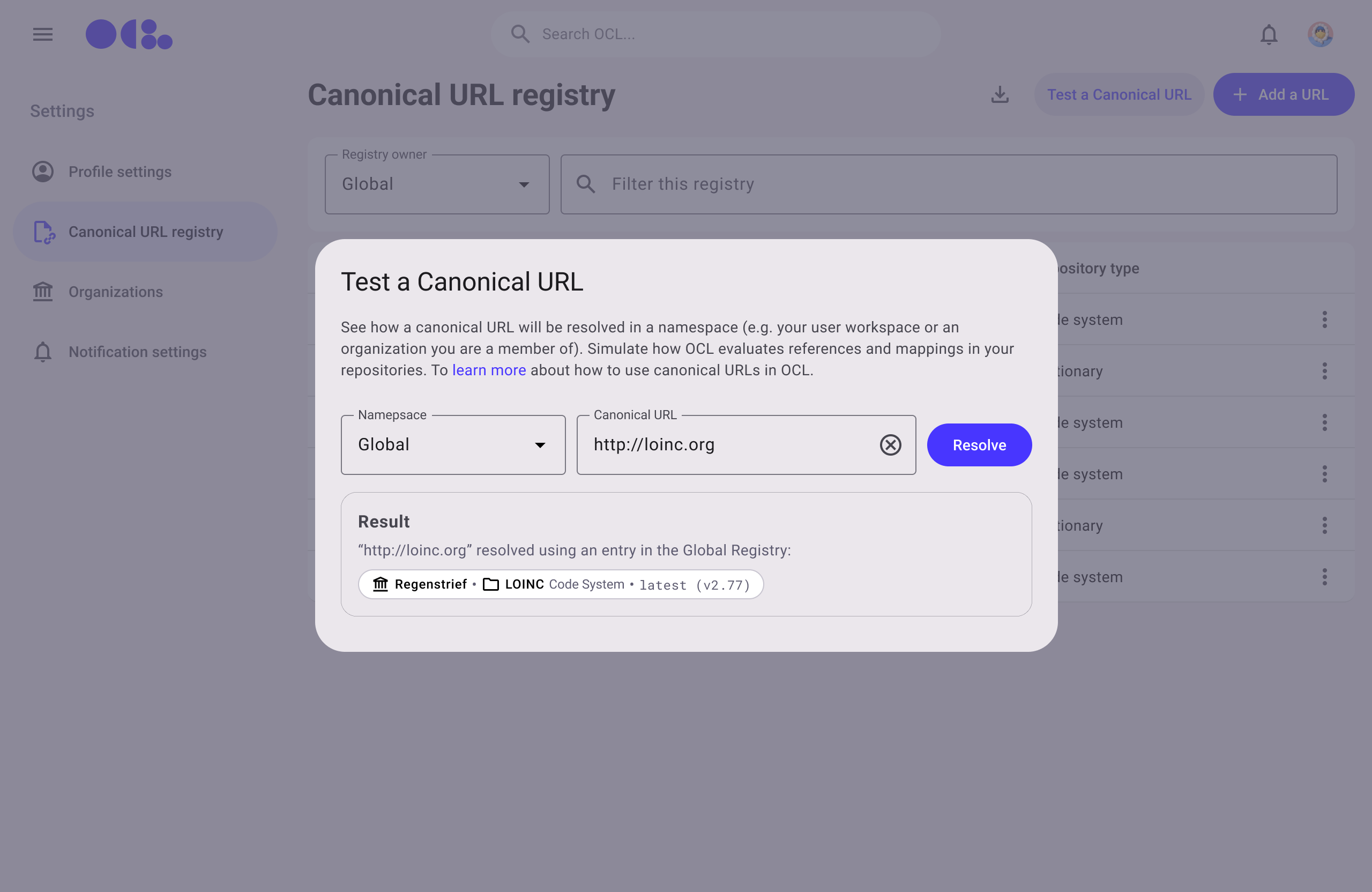Click the OCL logo

coord(129,35)
